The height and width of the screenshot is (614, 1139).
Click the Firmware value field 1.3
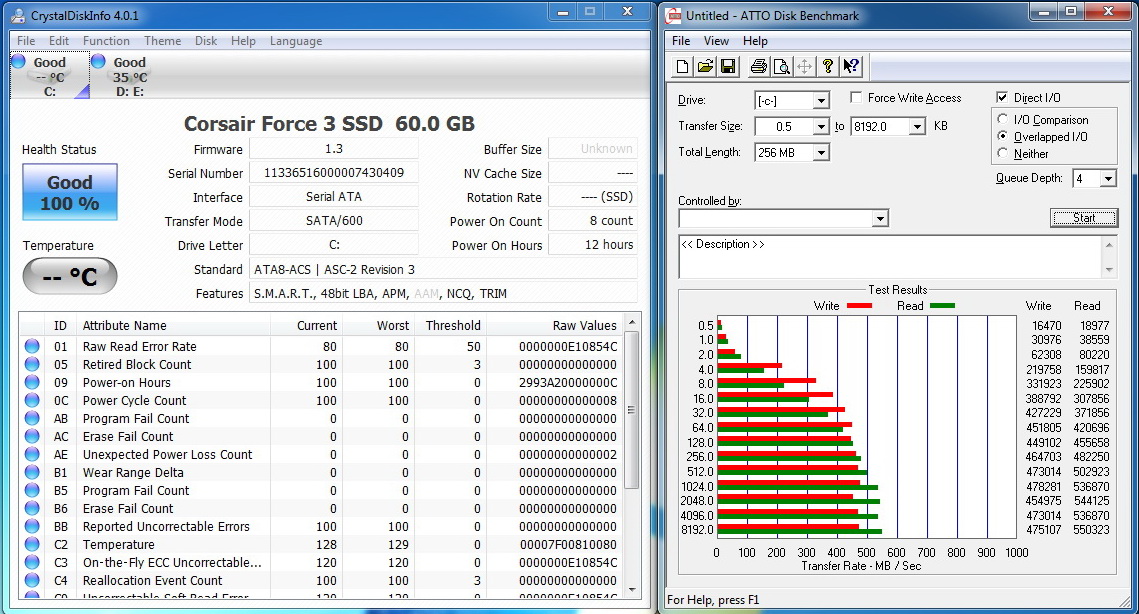pyautogui.click(x=333, y=149)
